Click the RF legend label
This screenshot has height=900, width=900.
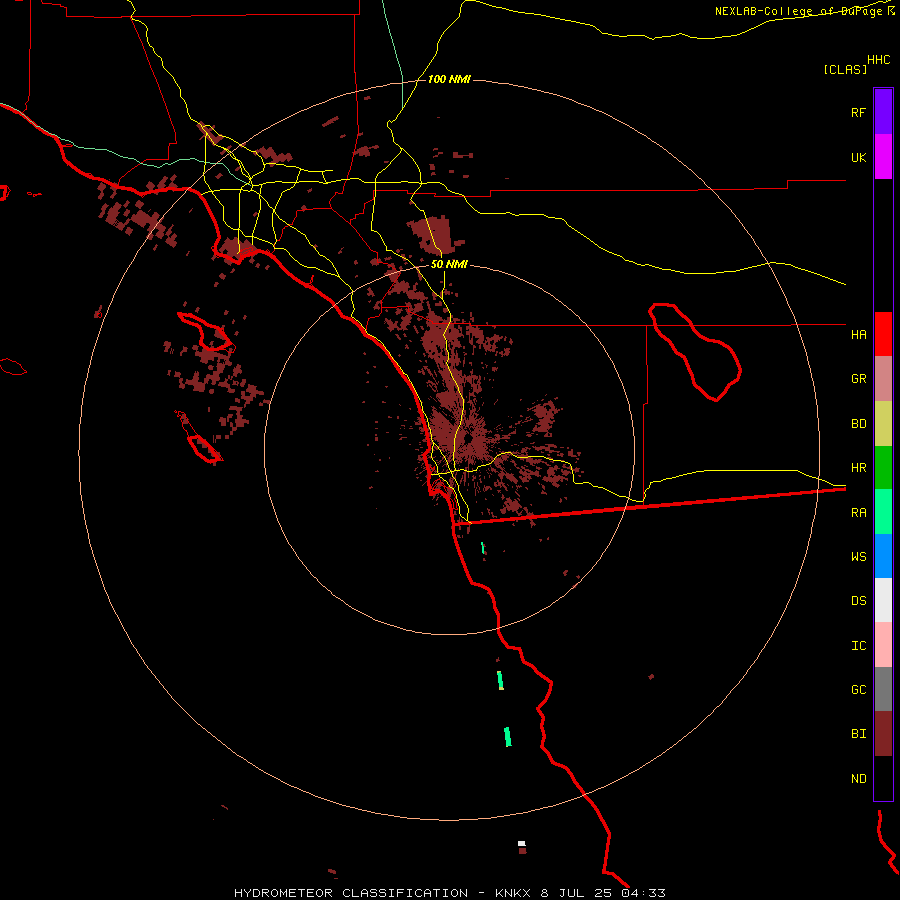coord(858,112)
